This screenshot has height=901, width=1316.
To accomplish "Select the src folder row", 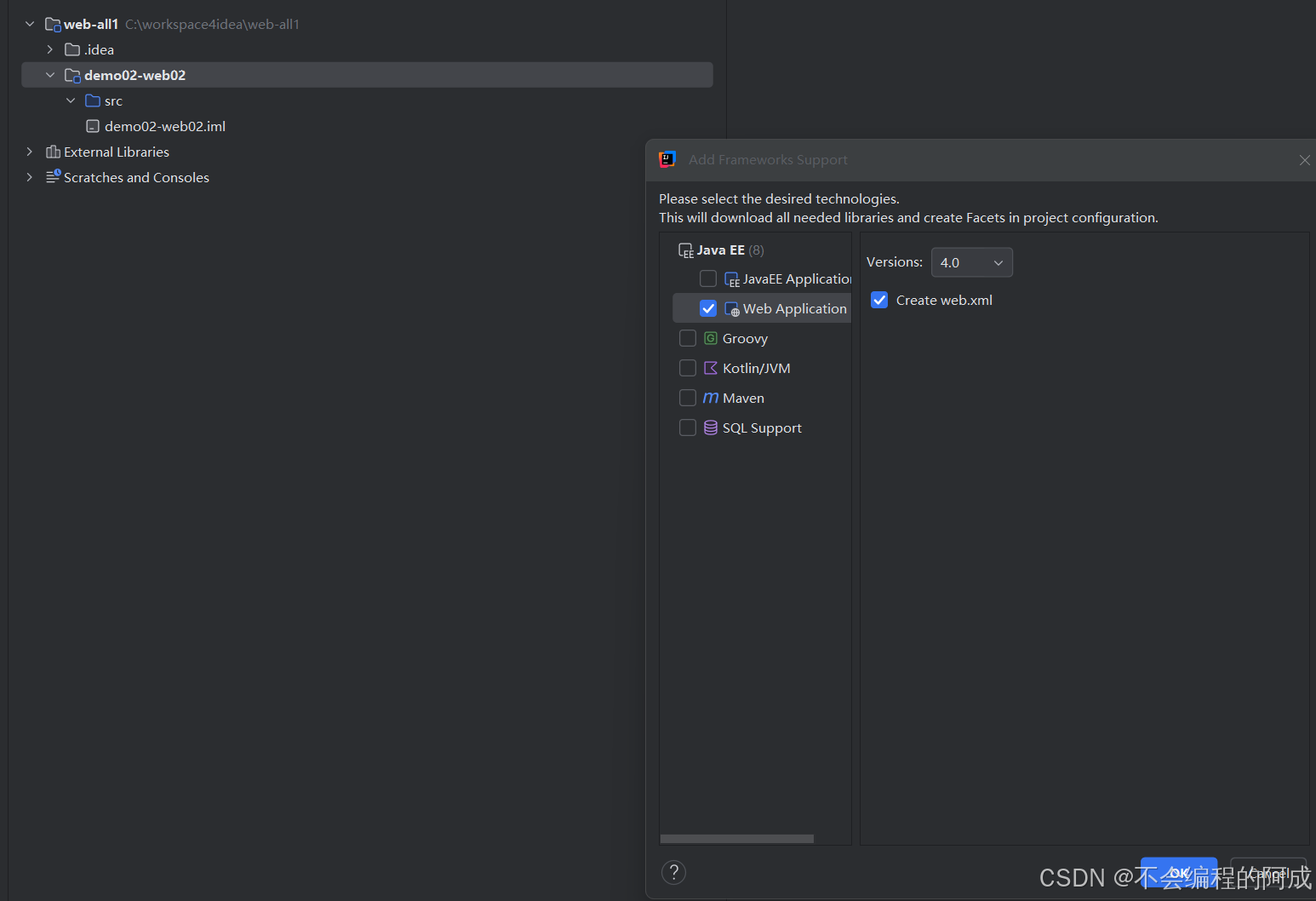I will pyautogui.click(x=367, y=100).
